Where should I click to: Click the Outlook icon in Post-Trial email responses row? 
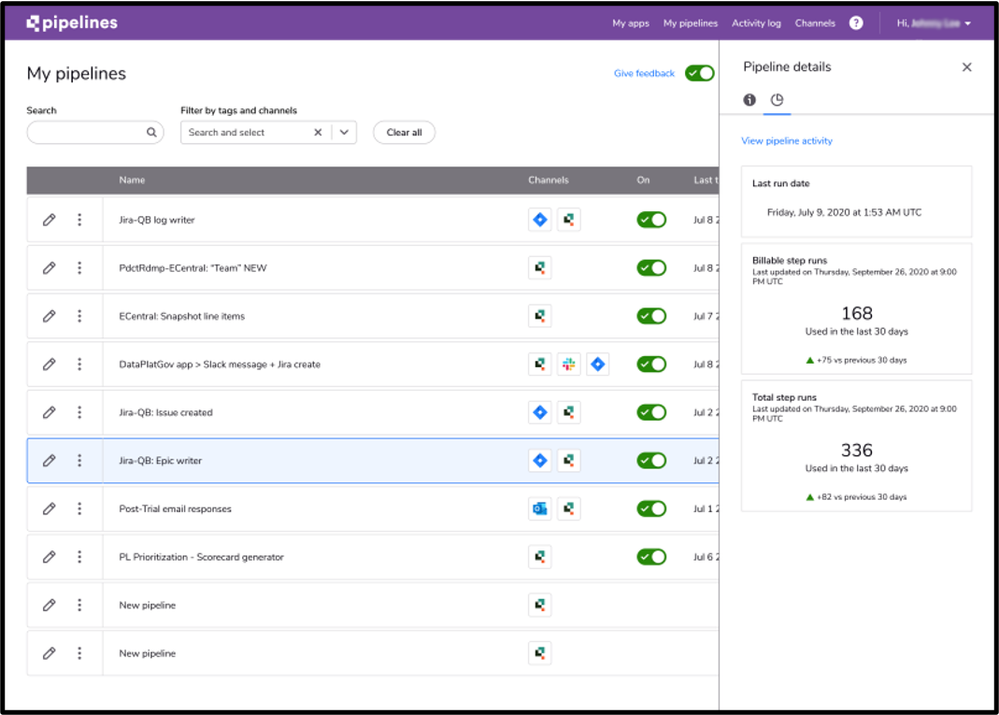click(x=540, y=509)
